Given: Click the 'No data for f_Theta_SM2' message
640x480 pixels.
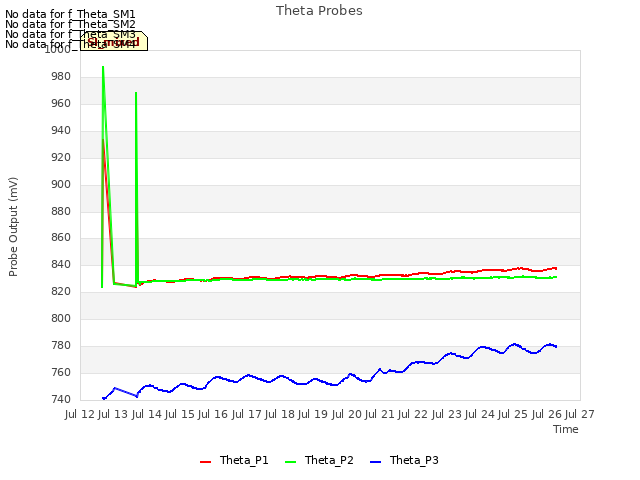Looking at the screenshot, I should tap(70, 24).
